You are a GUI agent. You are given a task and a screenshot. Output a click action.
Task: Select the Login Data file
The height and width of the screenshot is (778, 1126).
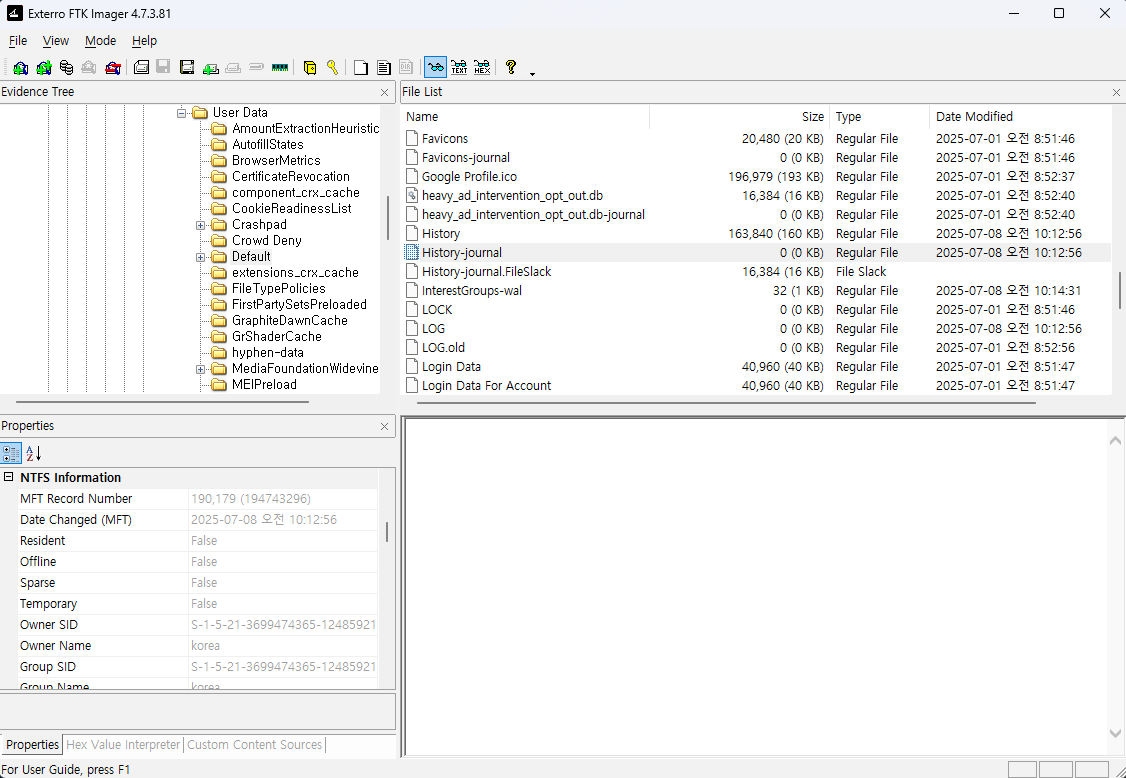[451, 367]
